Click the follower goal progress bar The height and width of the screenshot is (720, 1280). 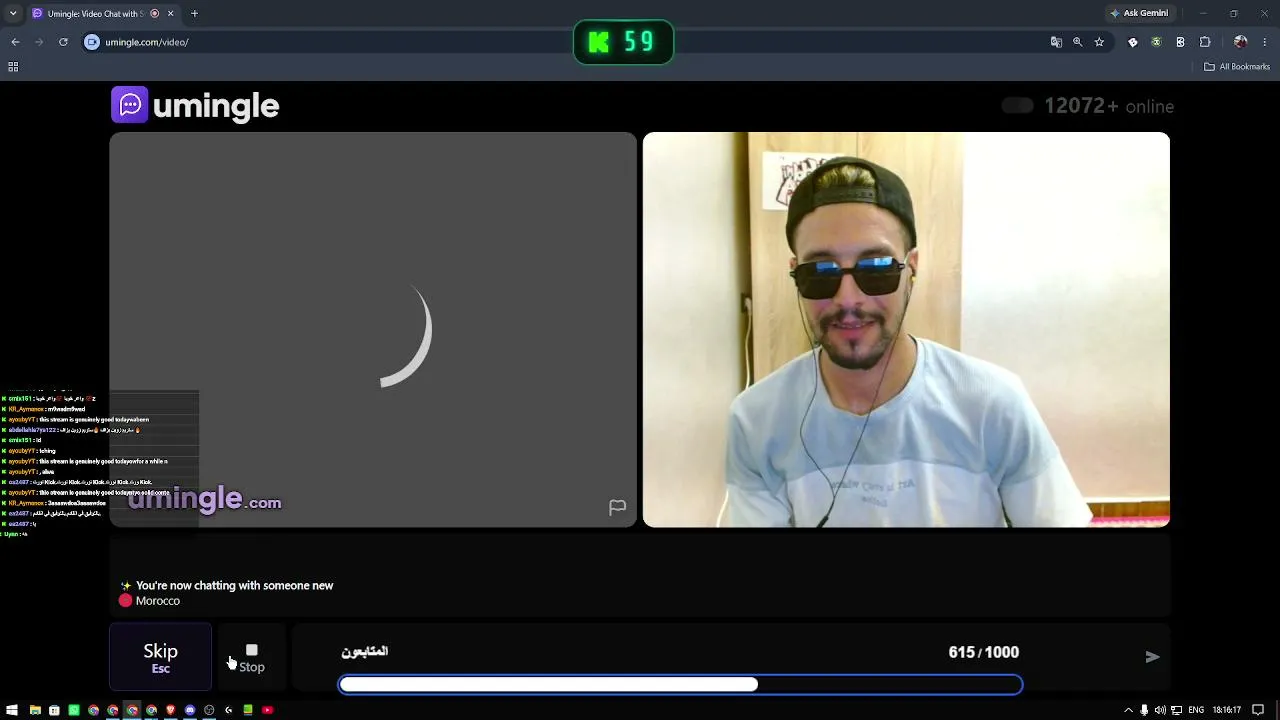point(680,685)
